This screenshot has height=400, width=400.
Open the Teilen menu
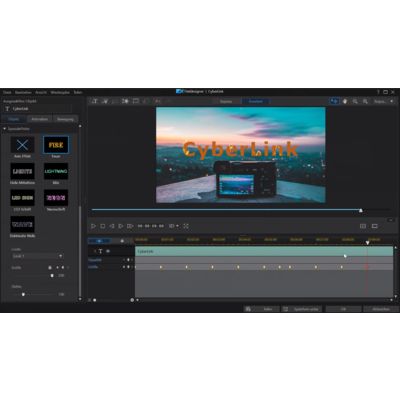coord(78,92)
